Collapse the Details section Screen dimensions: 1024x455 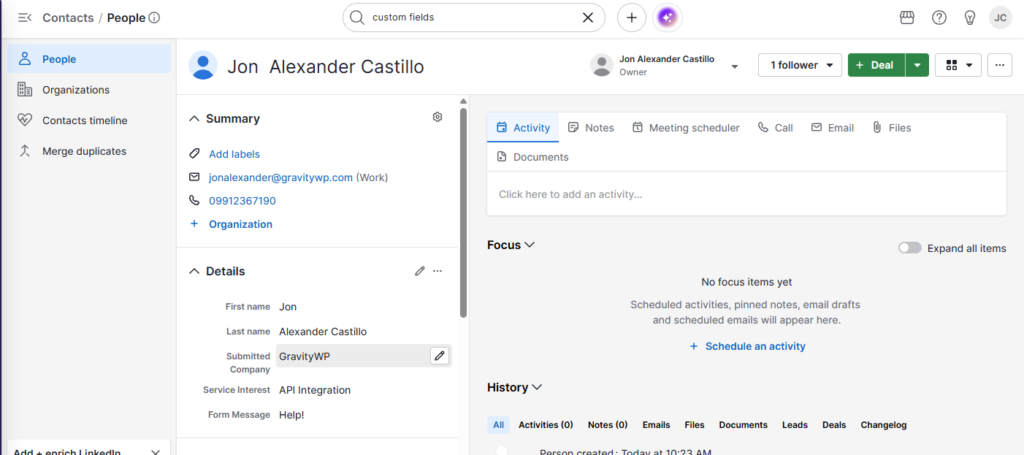pos(194,272)
